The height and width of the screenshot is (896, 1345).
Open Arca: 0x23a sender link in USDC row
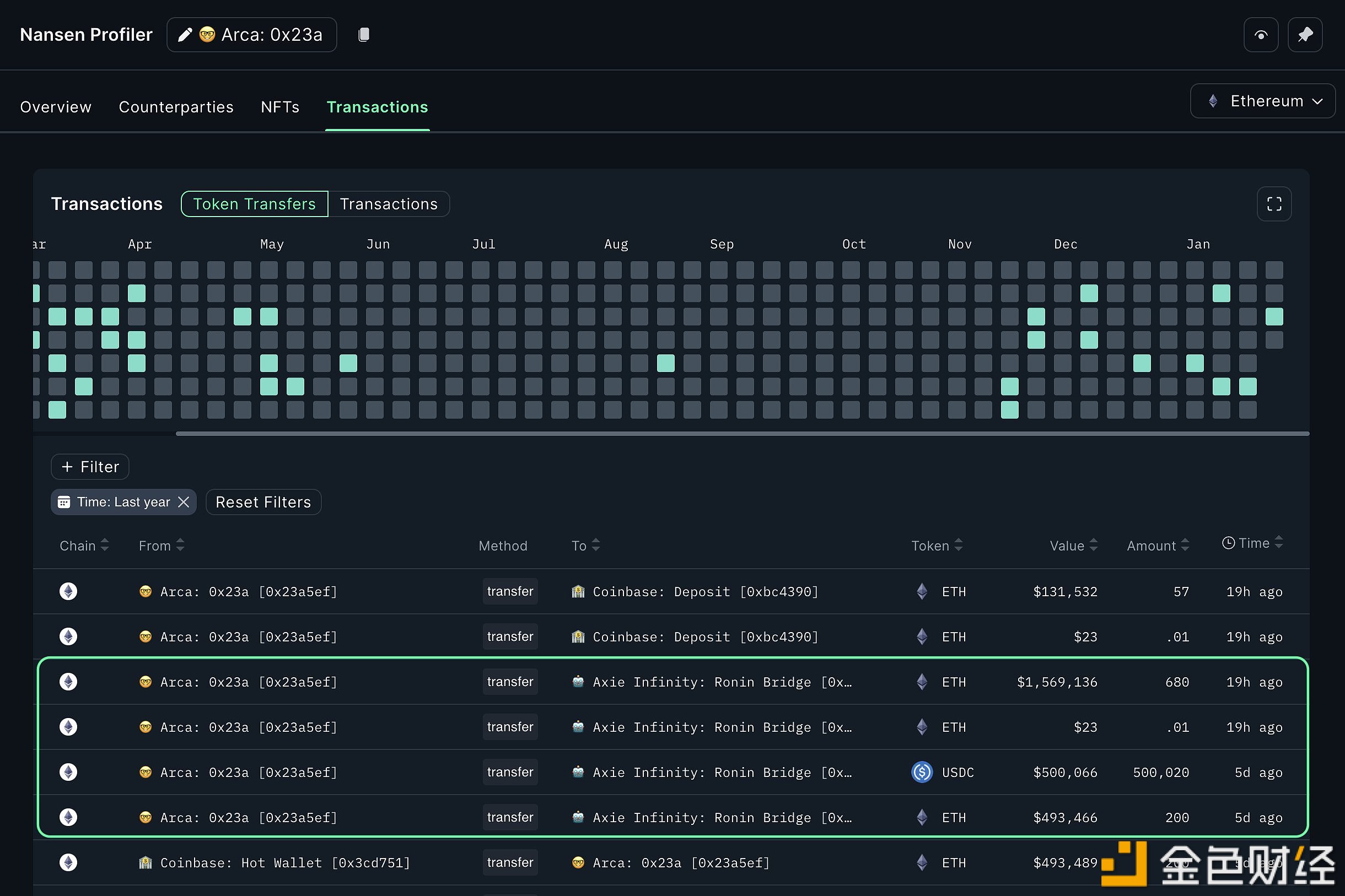coord(249,772)
